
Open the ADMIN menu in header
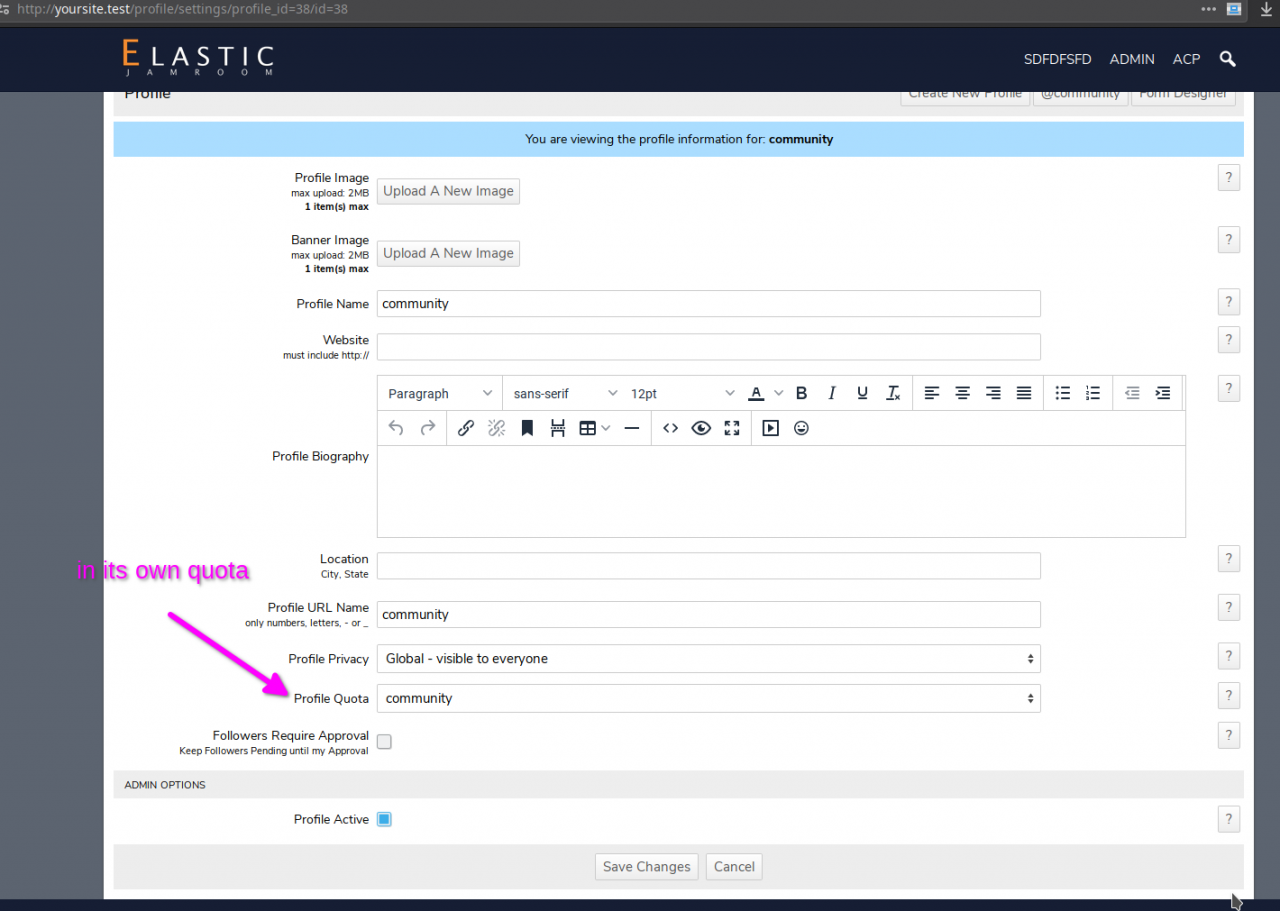pos(1132,59)
